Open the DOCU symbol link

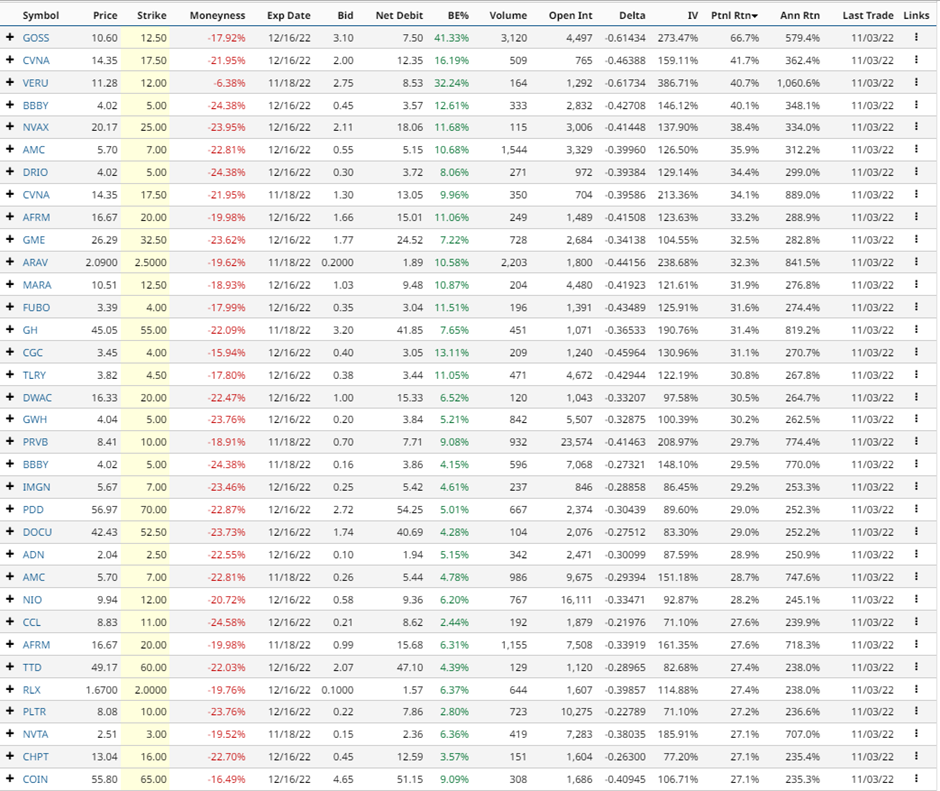point(37,532)
